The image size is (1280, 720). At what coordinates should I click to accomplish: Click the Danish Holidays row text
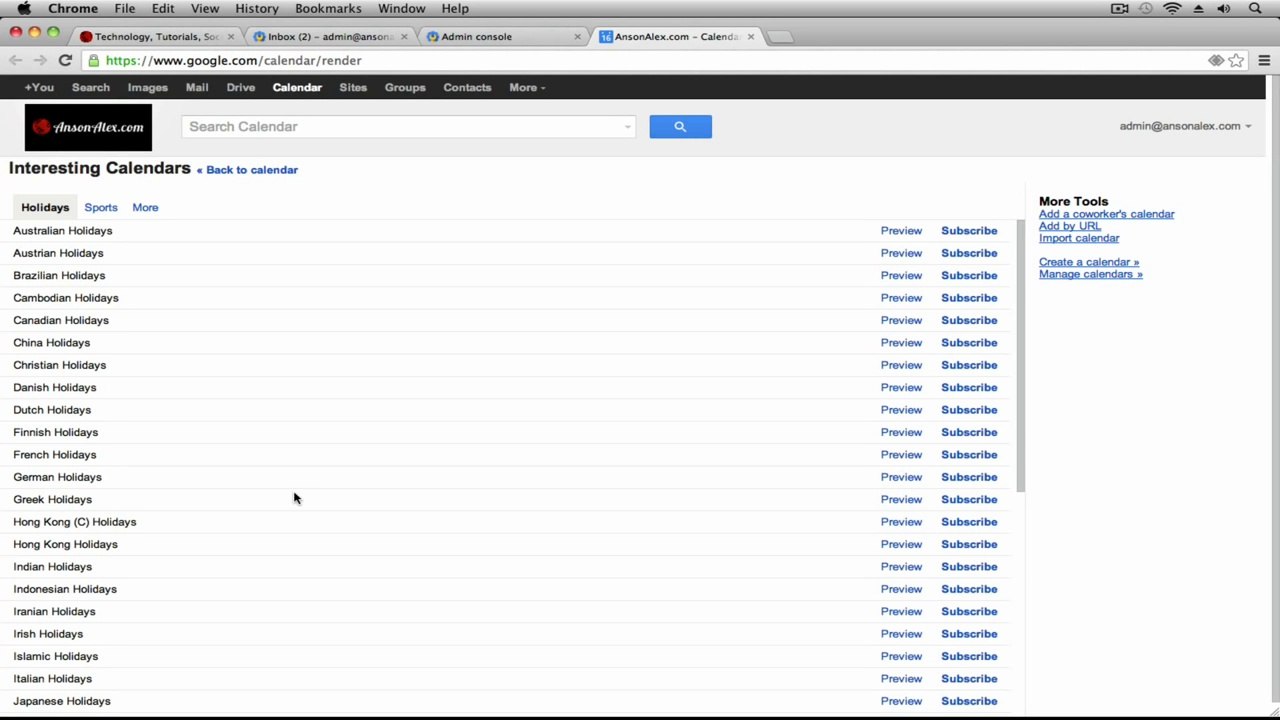pyautogui.click(x=55, y=387)
